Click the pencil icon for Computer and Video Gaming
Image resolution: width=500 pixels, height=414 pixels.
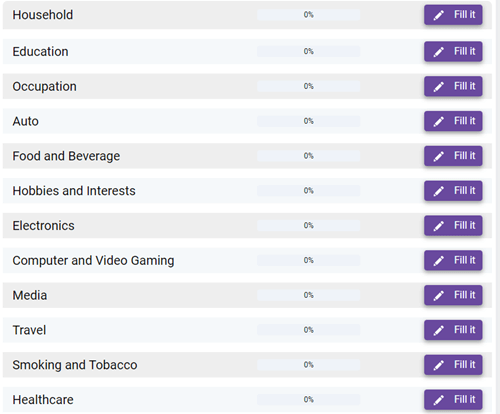pyautogui.click(x=439, y=261)
